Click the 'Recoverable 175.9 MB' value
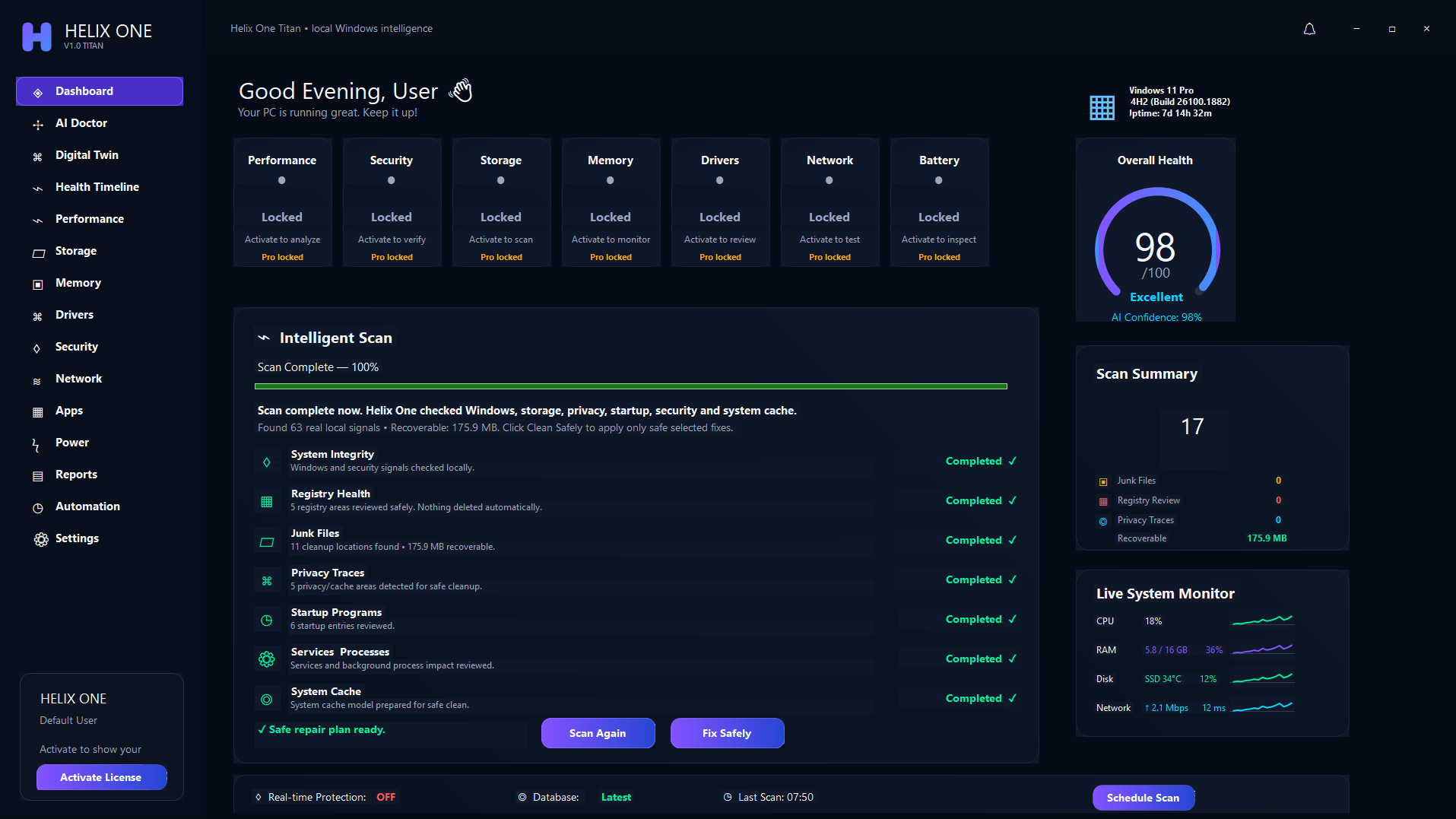 point(1267,538)
